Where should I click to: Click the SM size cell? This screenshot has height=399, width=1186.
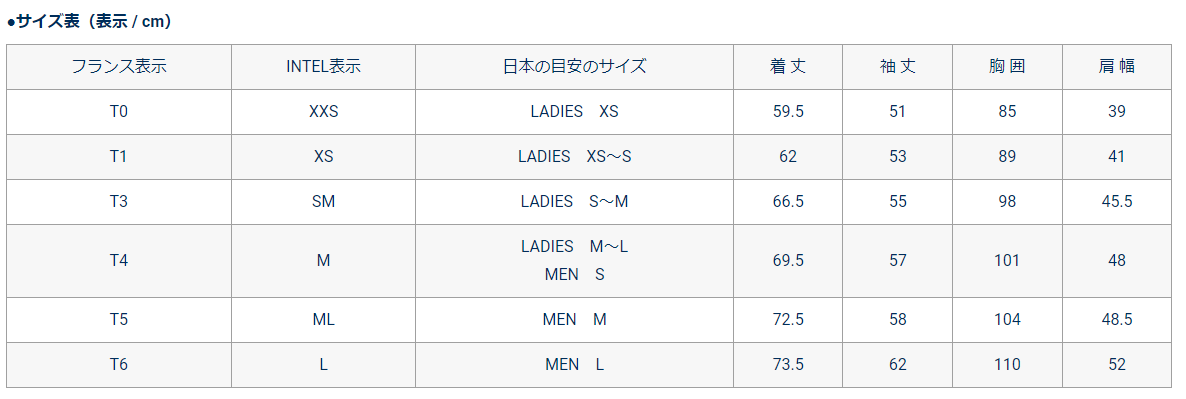click(324, 202)
